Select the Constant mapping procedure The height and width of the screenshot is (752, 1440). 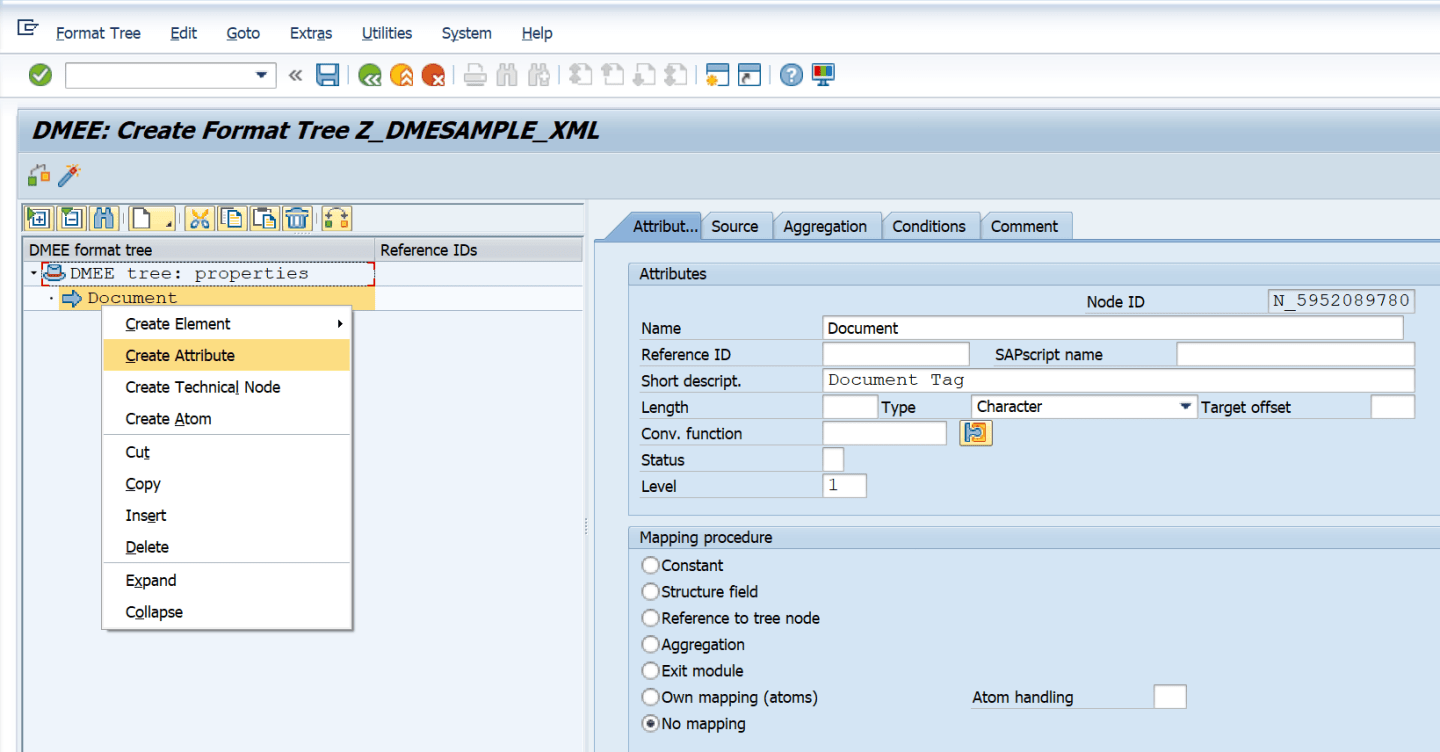tap(650, 565)
